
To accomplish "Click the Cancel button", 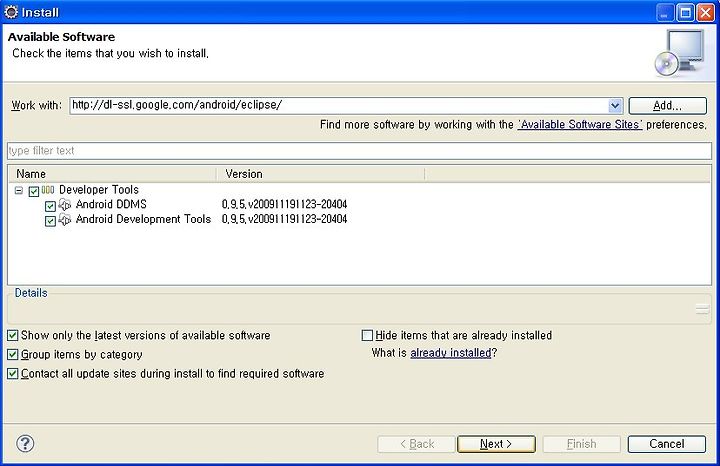I will pos(667,444).
